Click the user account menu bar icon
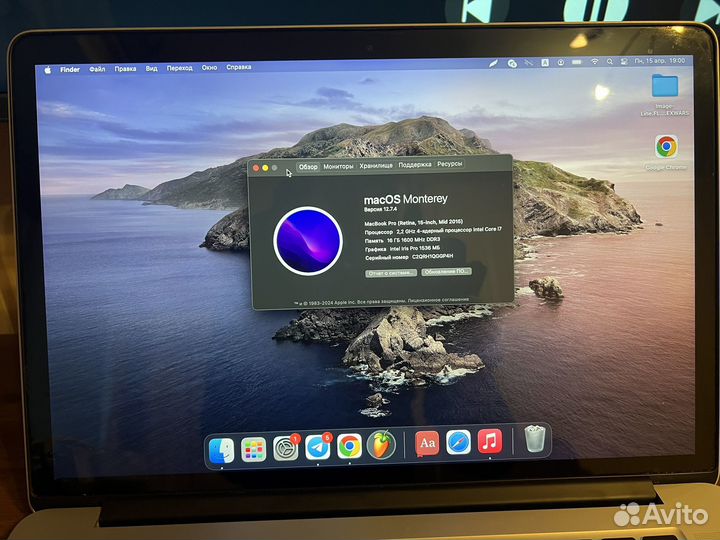 click(561, 62)
